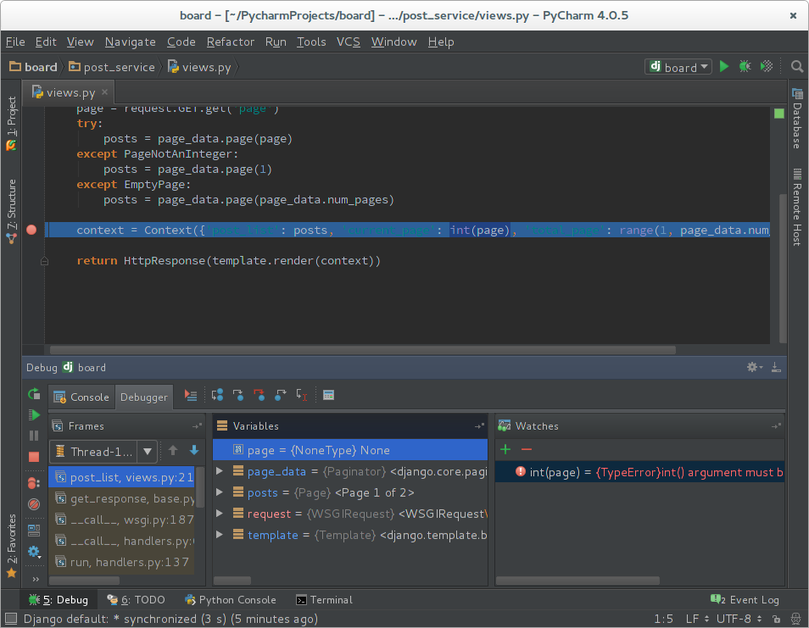Run the board configuration with green play
Viewport: 809px width, 628px height.
coord(724,67)
